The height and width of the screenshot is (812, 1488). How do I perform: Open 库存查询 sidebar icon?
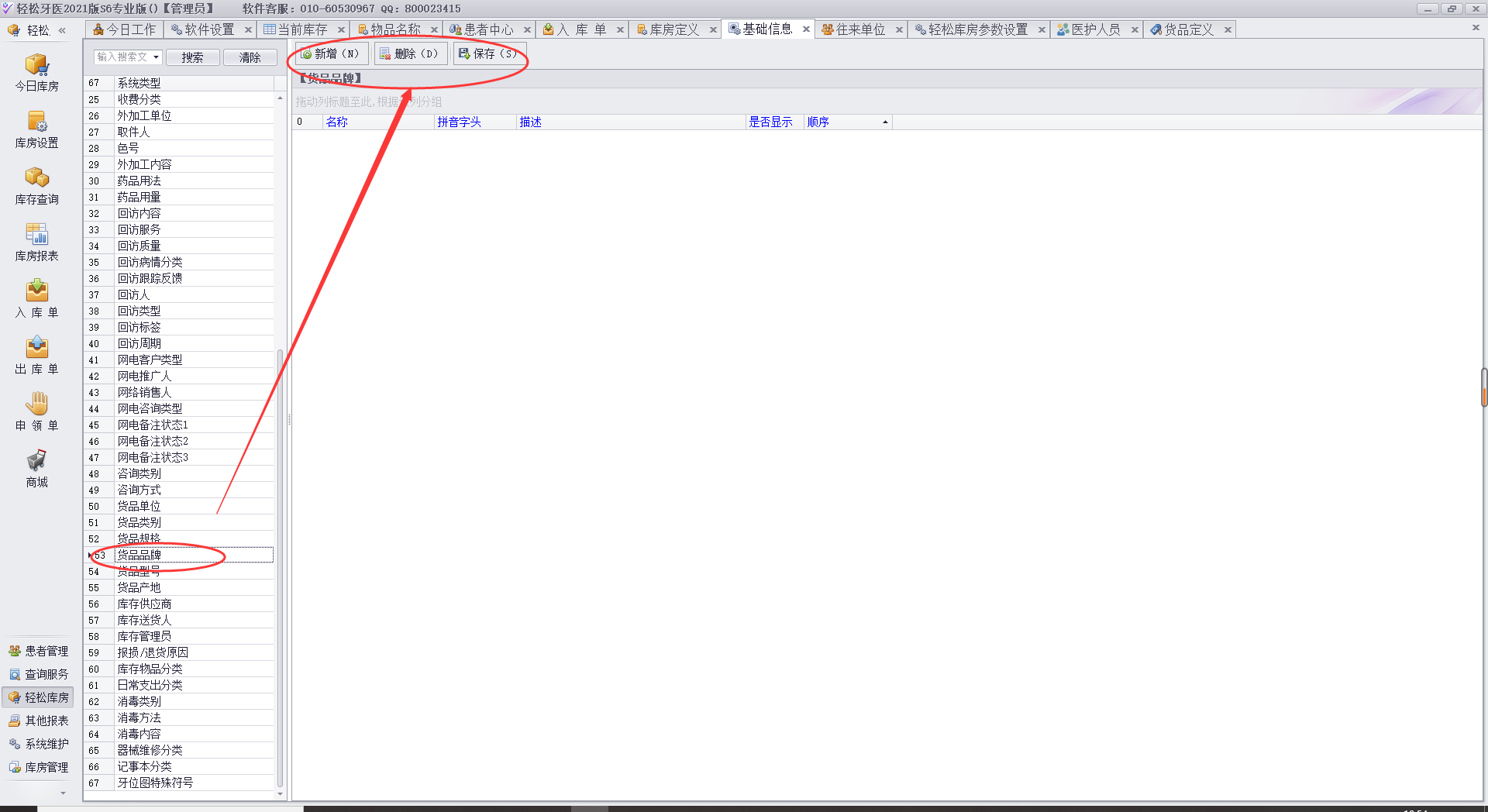pyautogui.click(x=36, y=186)
